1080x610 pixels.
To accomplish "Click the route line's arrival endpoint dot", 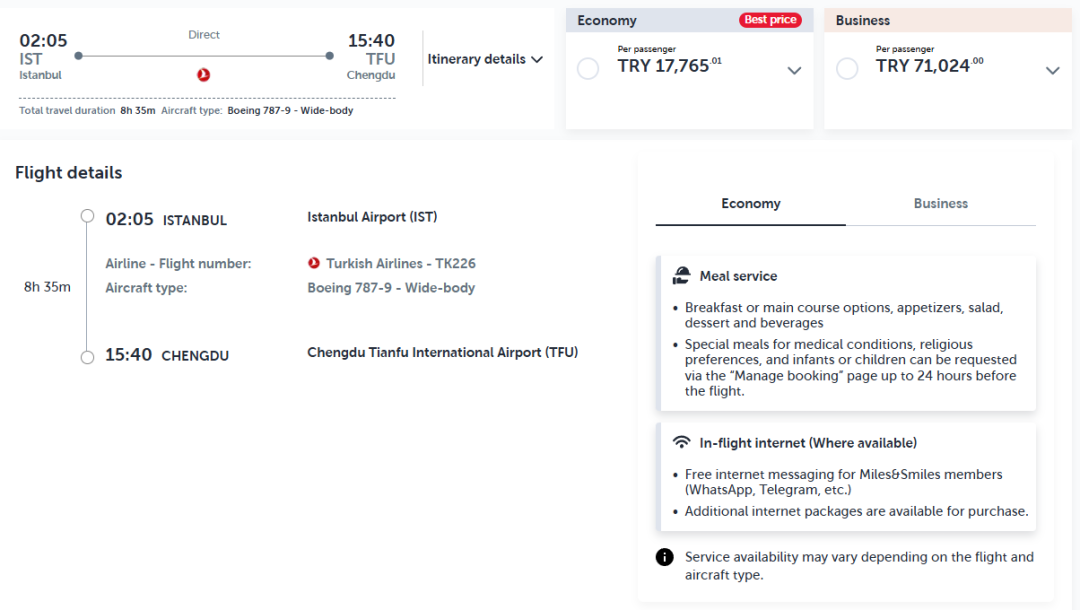I will click(330, 56).
